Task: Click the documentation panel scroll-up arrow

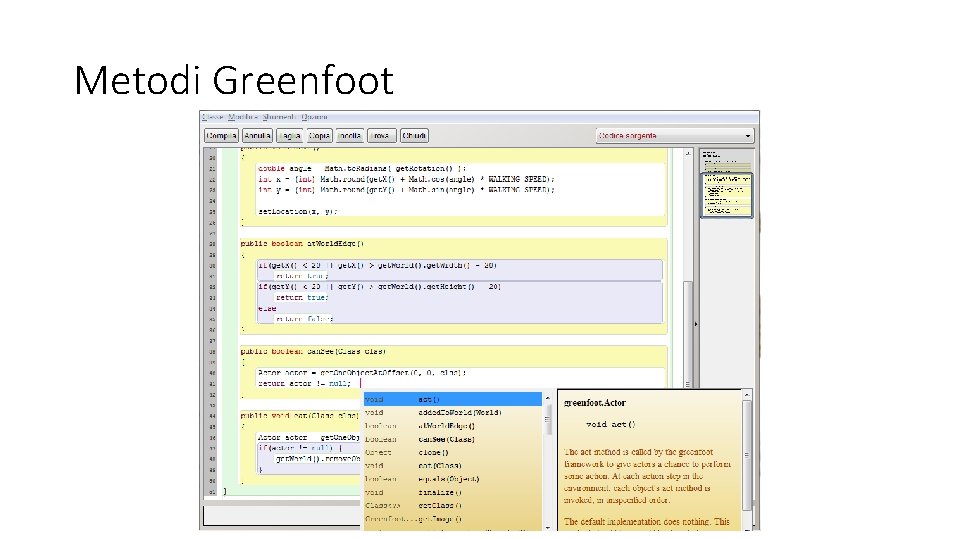Action: (747, 396)
